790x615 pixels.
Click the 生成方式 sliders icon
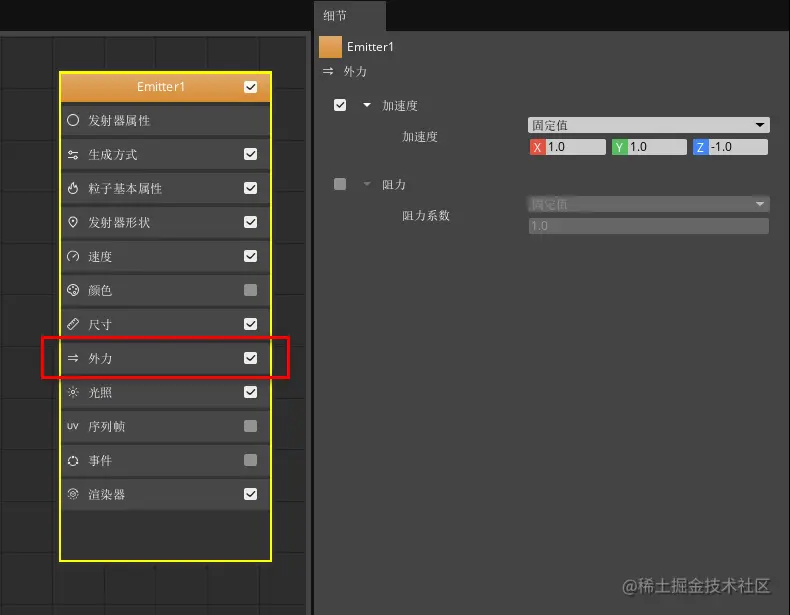[x=73, y=155]
